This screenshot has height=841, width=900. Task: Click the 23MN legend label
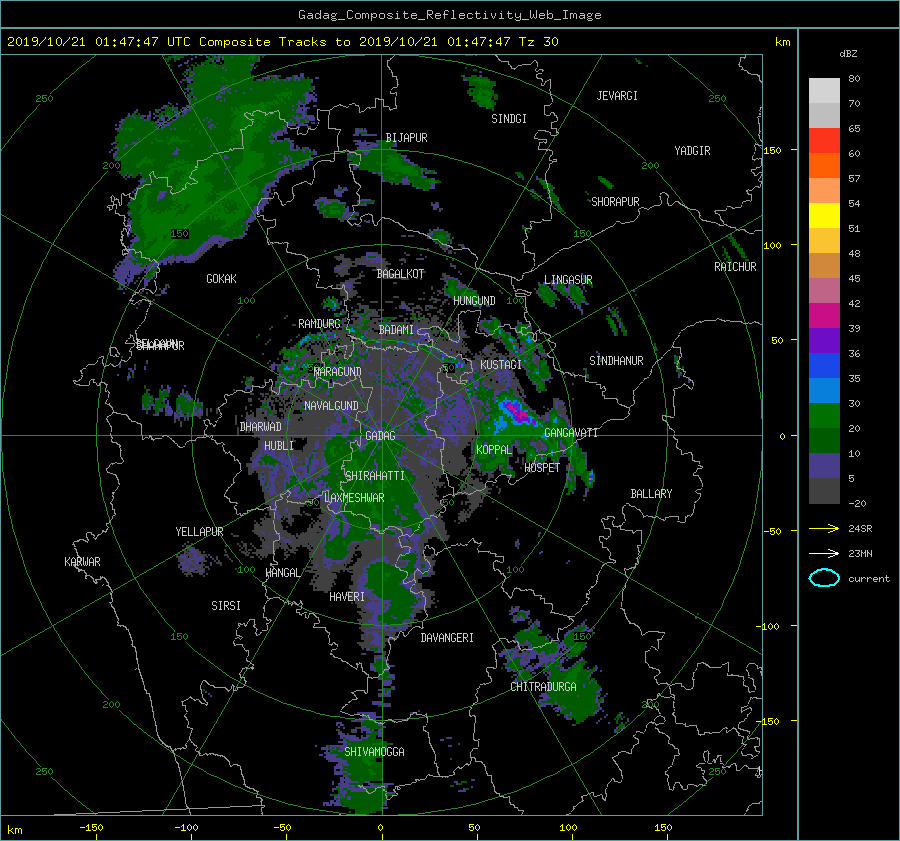(x=860, y=553)
